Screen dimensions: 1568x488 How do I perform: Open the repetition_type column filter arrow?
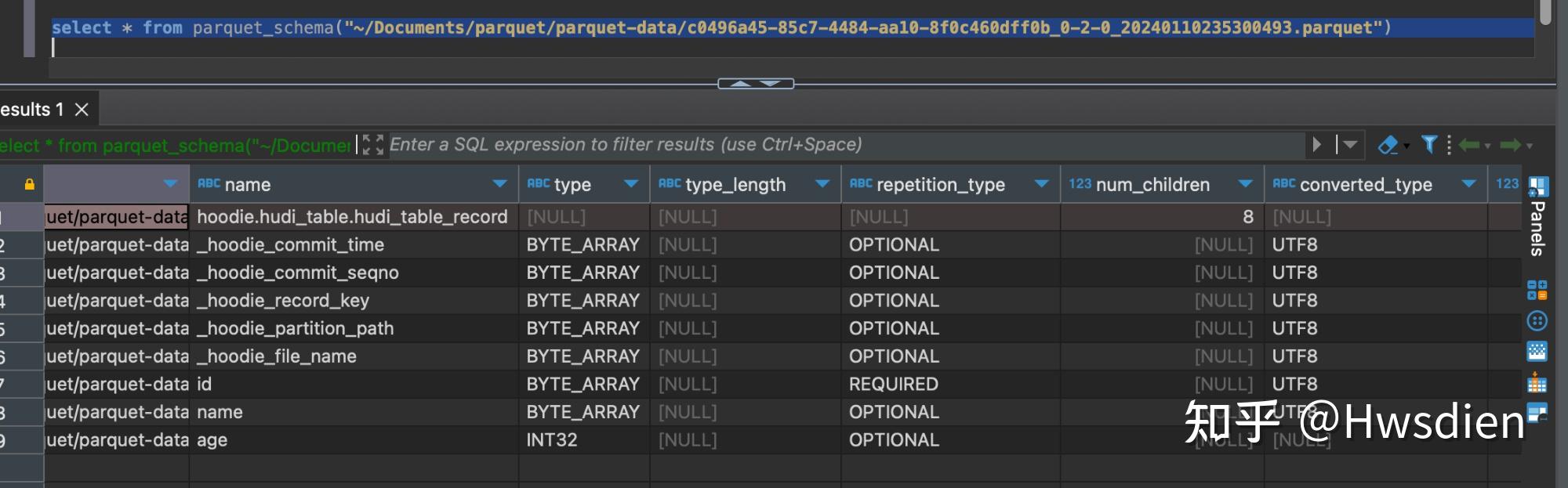[x=1041, y=184]
